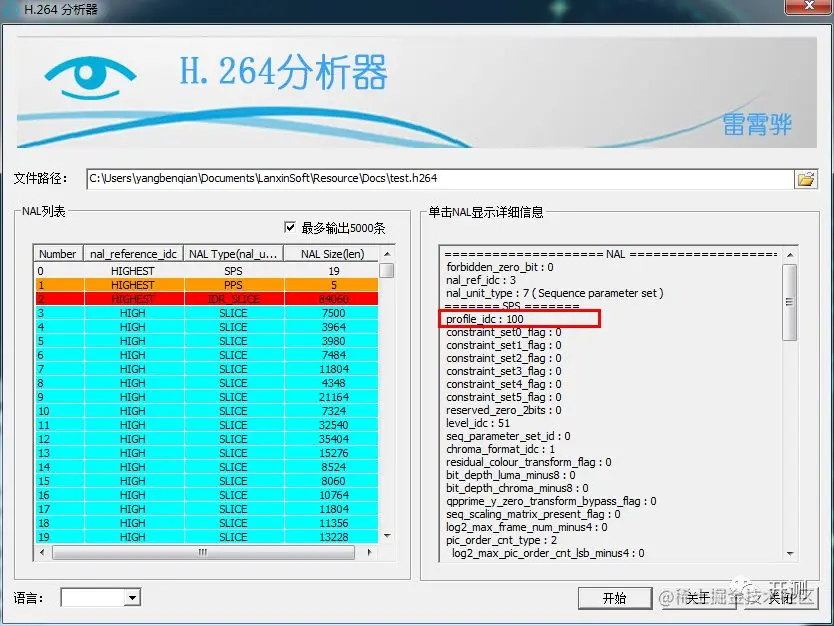Click detail panel scroll up arrow
This screenshot has width=834, height=626.
tap(790, 255)
